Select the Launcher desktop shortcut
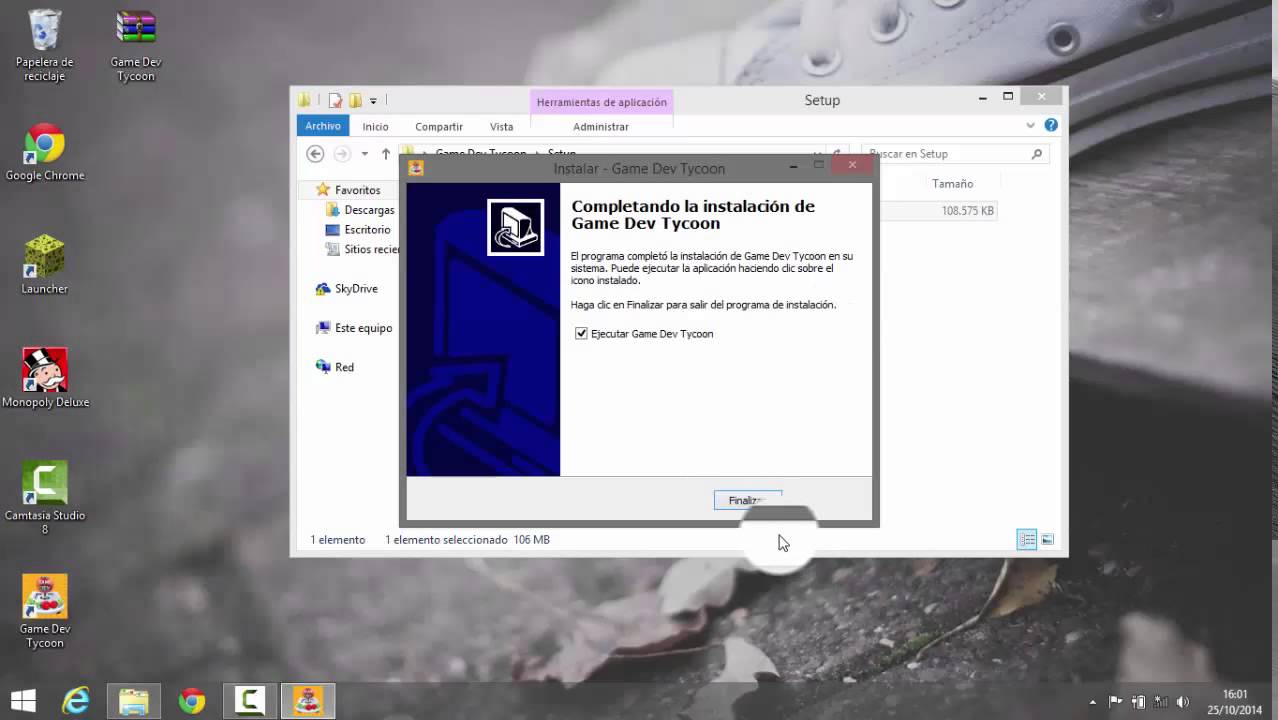 coord(45,265)
